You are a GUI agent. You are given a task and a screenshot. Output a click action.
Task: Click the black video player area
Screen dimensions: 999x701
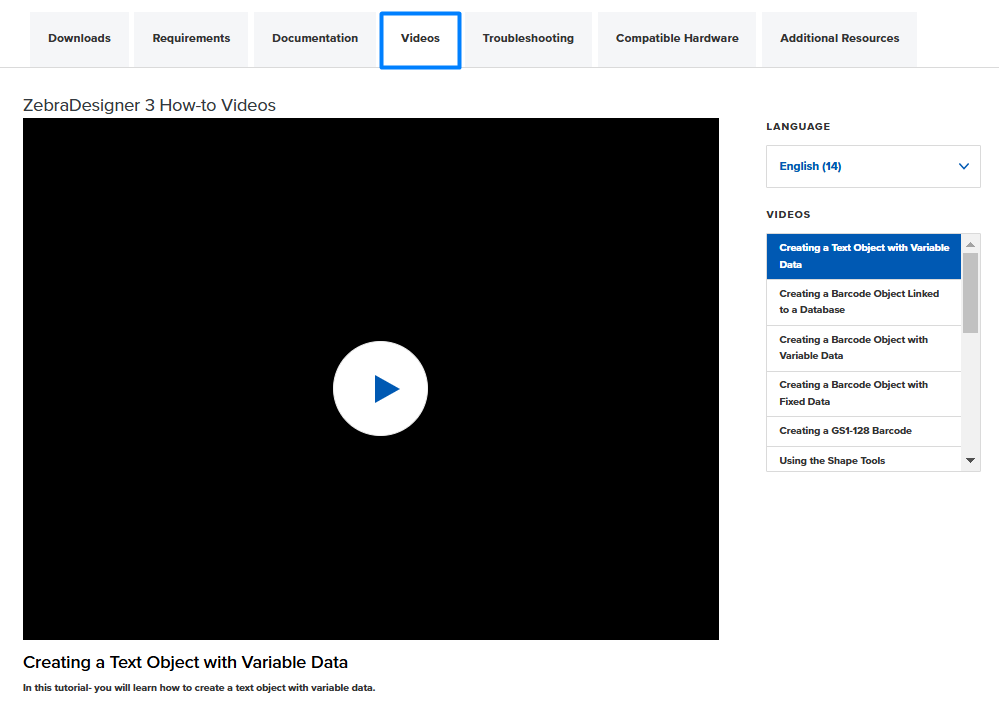(200, 250)
